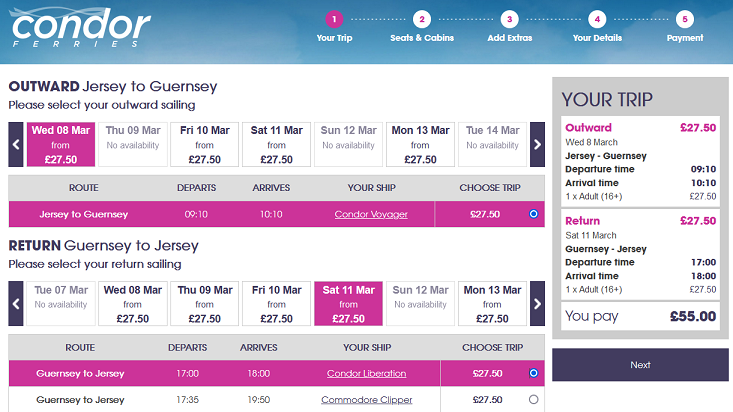
Task: Select the 17:00 Condor Liberation return sailing
Action: click(533, 373)
